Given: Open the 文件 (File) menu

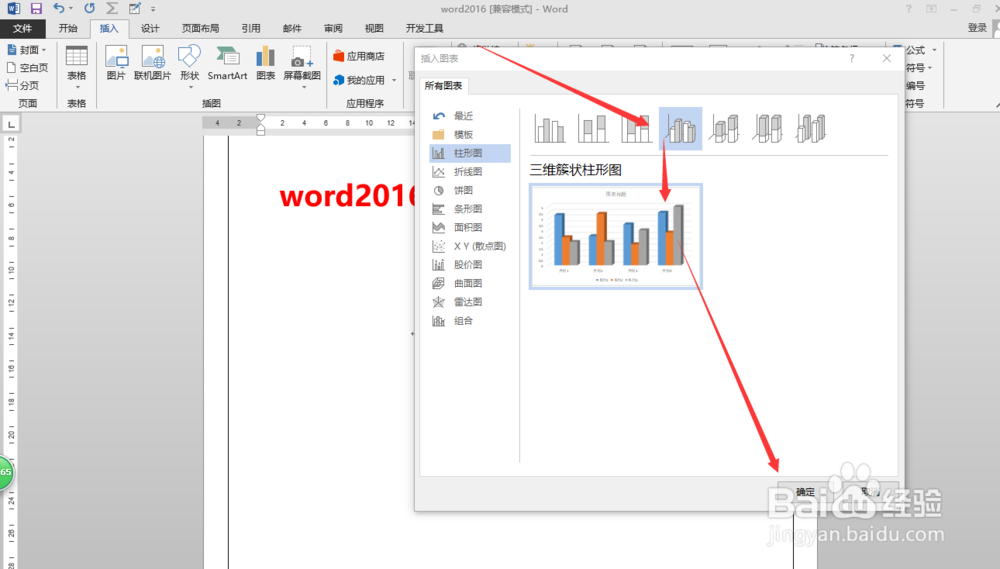Looking at the screenshot, I should (x=22, y=28).
